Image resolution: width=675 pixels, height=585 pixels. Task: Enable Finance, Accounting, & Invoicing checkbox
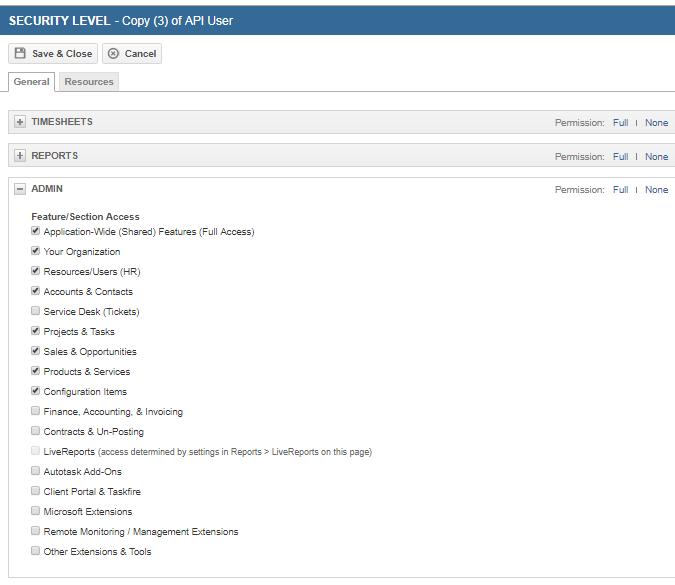point(36,411)
